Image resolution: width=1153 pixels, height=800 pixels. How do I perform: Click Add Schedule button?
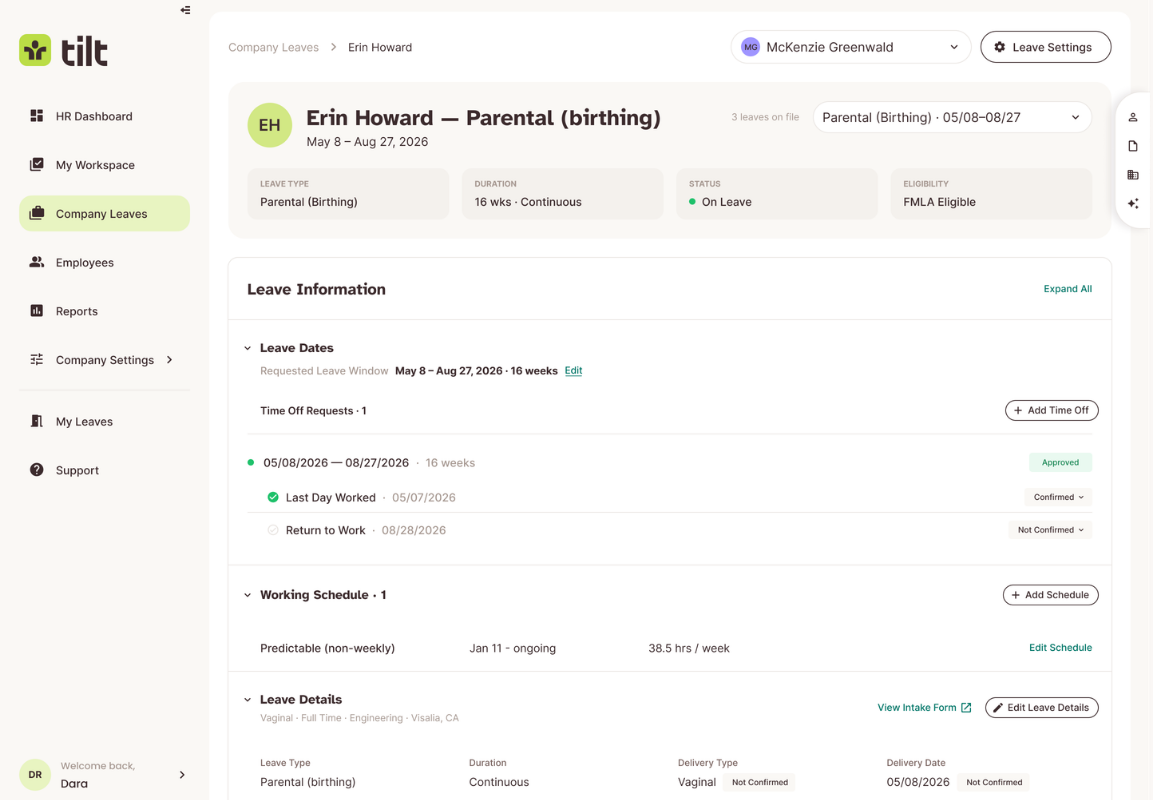[1051, 595]
